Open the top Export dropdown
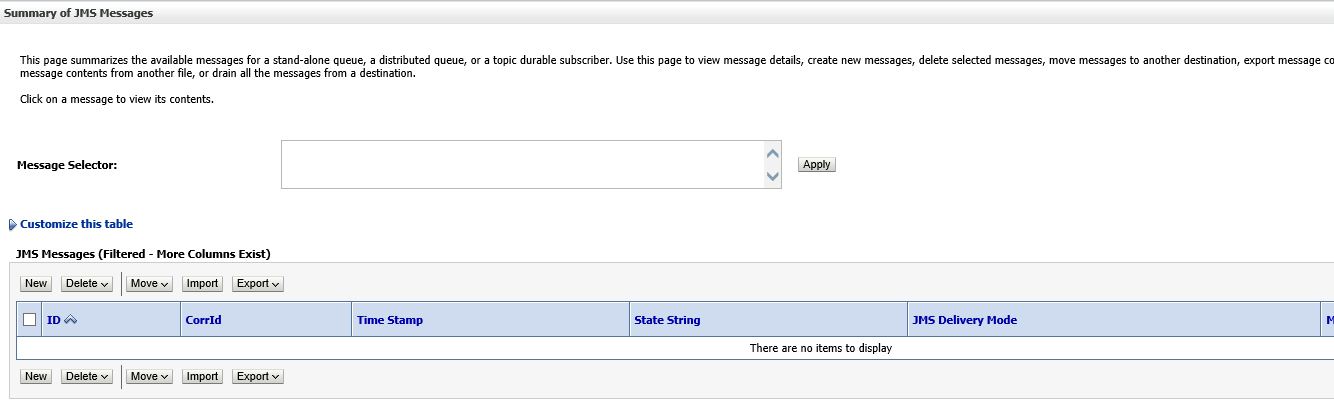This screenshot has height=419, width=1334. click(x=258, y=284)
